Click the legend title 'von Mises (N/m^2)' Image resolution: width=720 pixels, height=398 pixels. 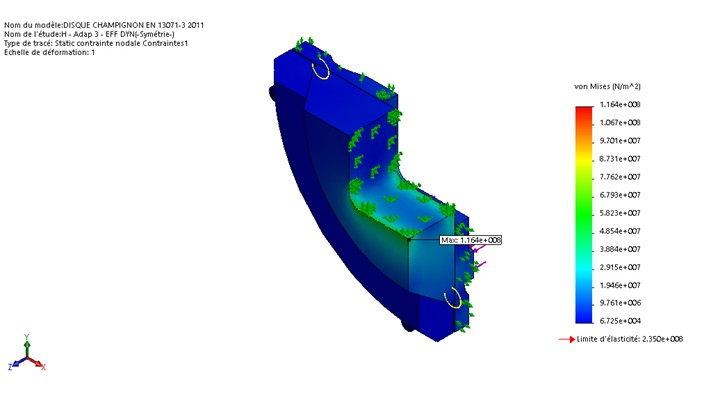[607, 86]
